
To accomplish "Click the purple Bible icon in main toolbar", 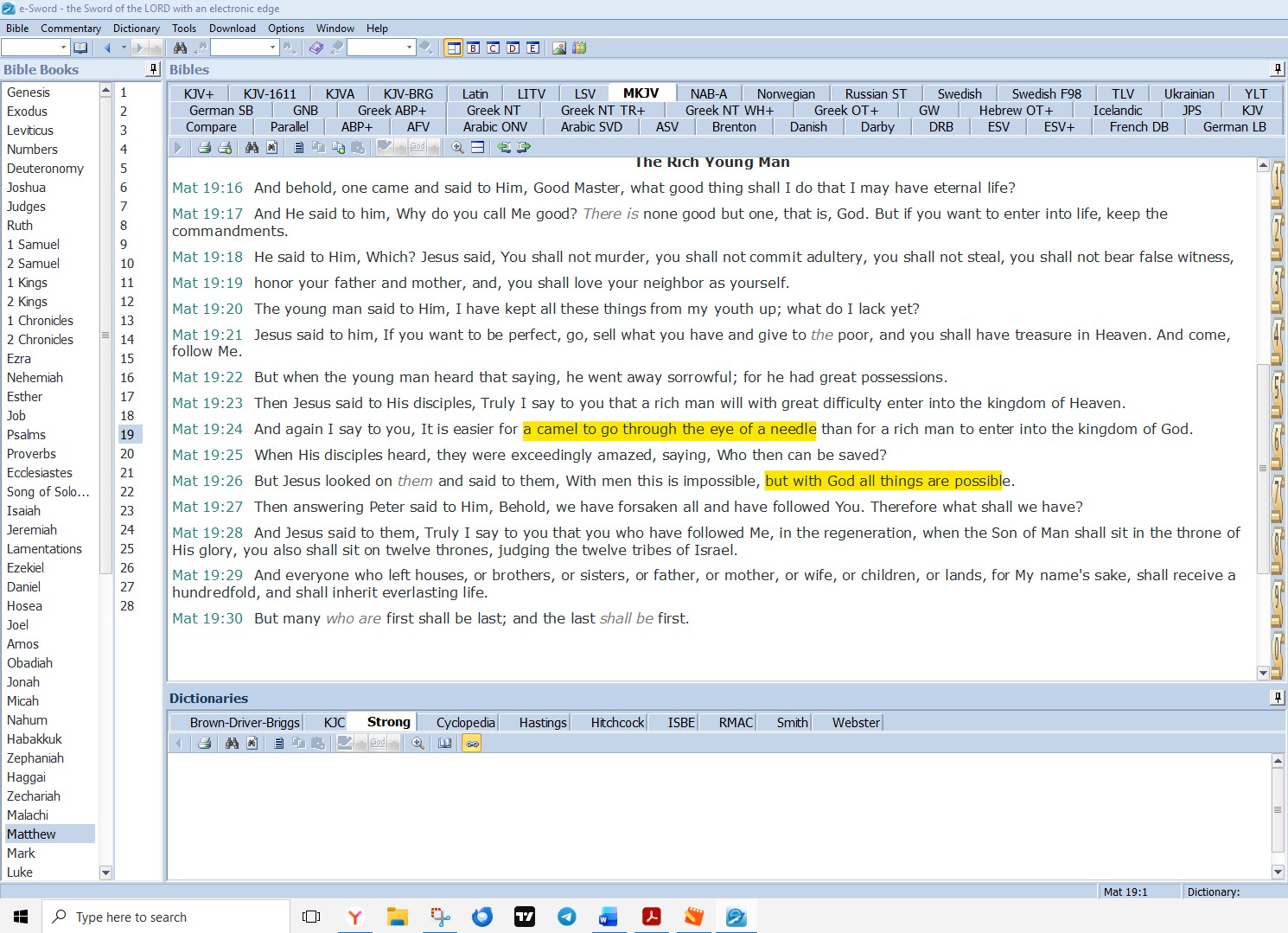I will pos(316,48).
